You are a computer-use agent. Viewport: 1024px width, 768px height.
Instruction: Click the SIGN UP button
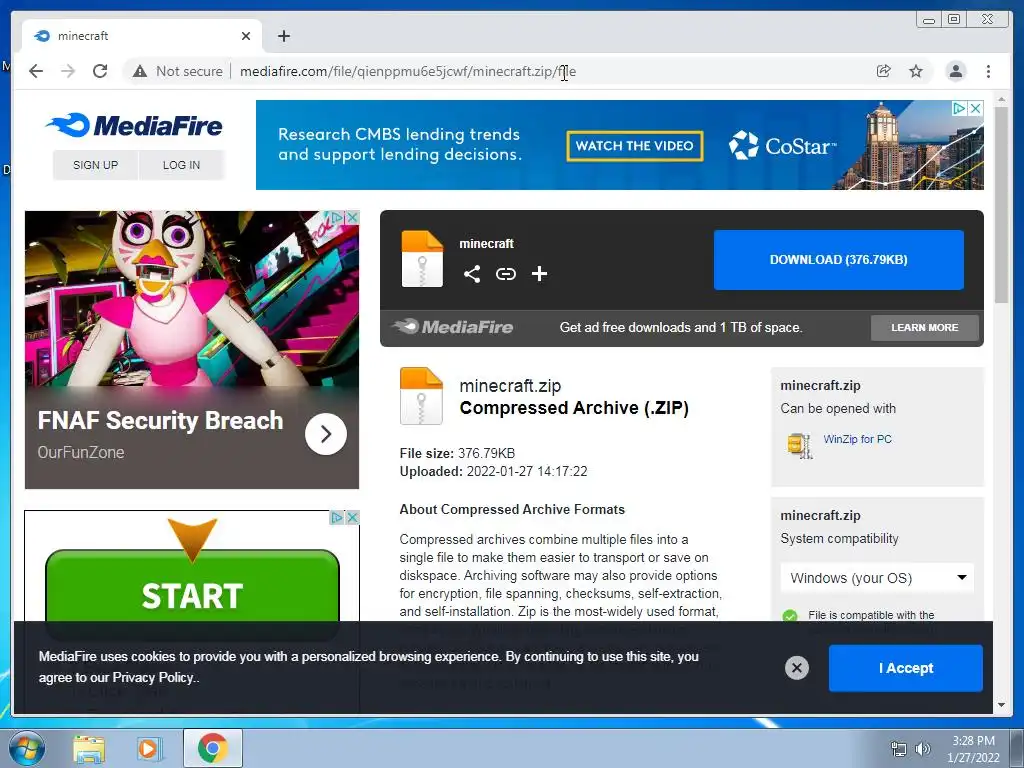point(95,165)
